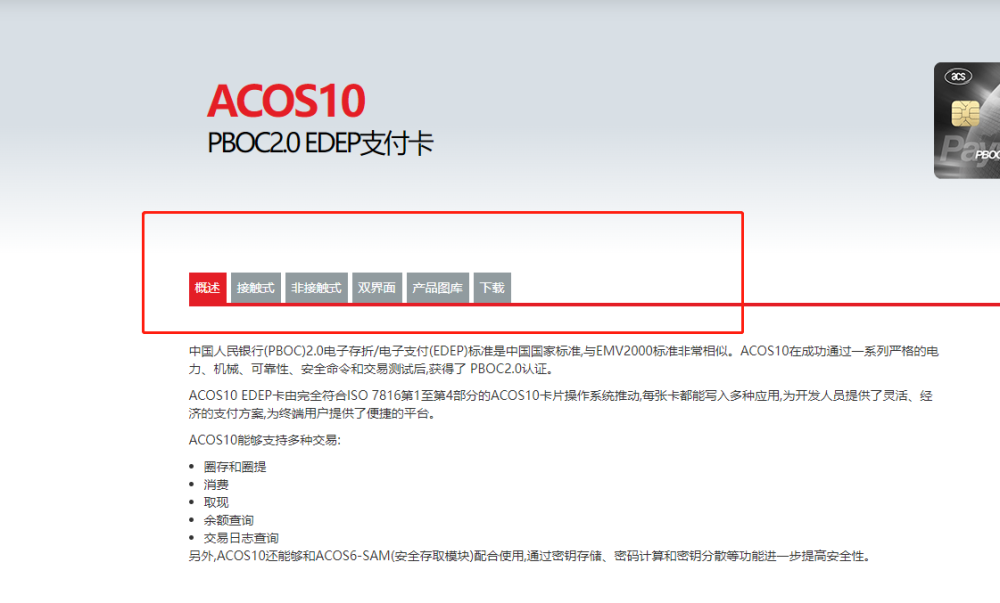Switch to the 接触式 tab
This screenshot has width=1000, height=603.
[256, 288]
